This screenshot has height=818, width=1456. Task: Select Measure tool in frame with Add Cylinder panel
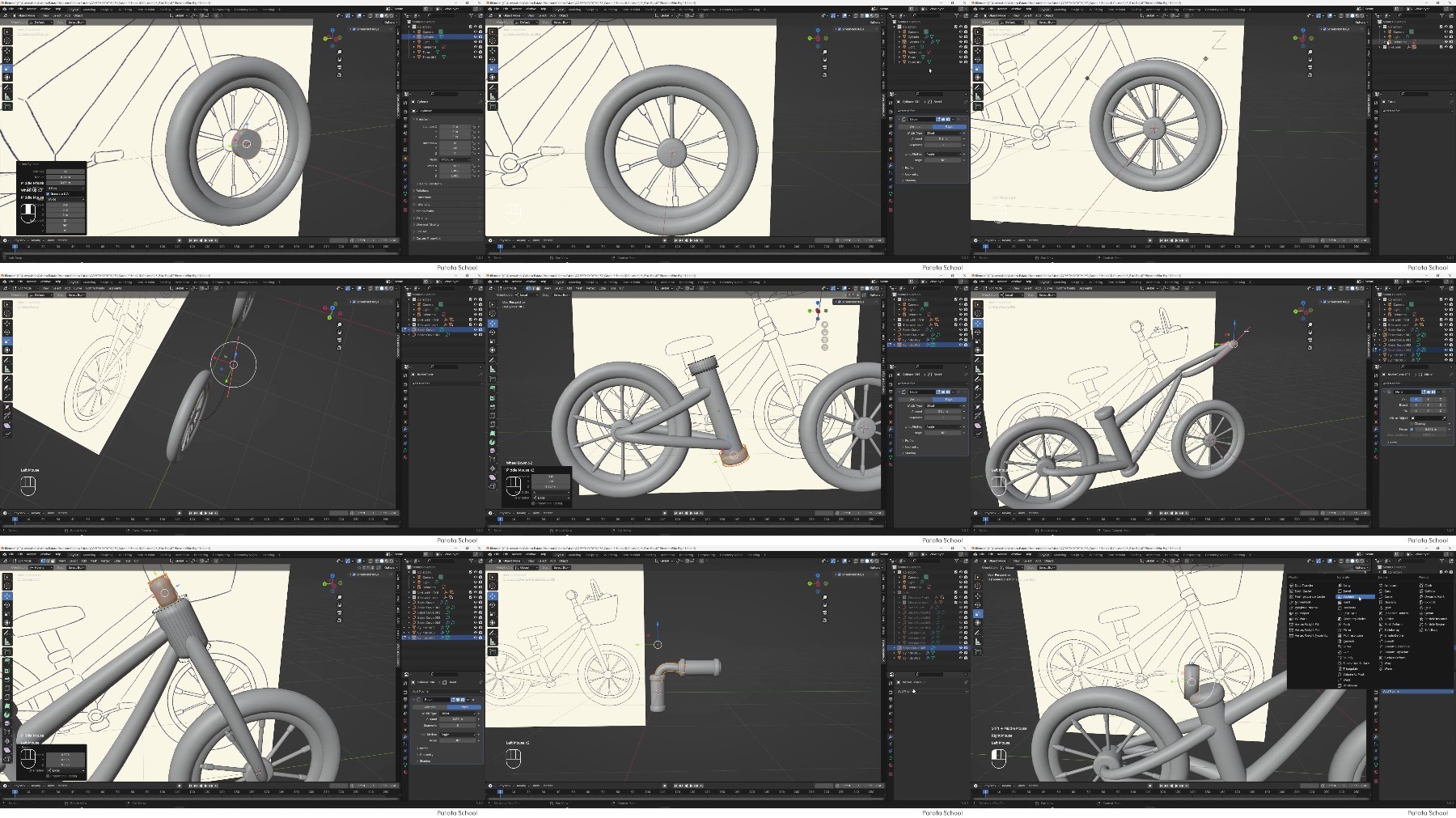pos(7,96)
